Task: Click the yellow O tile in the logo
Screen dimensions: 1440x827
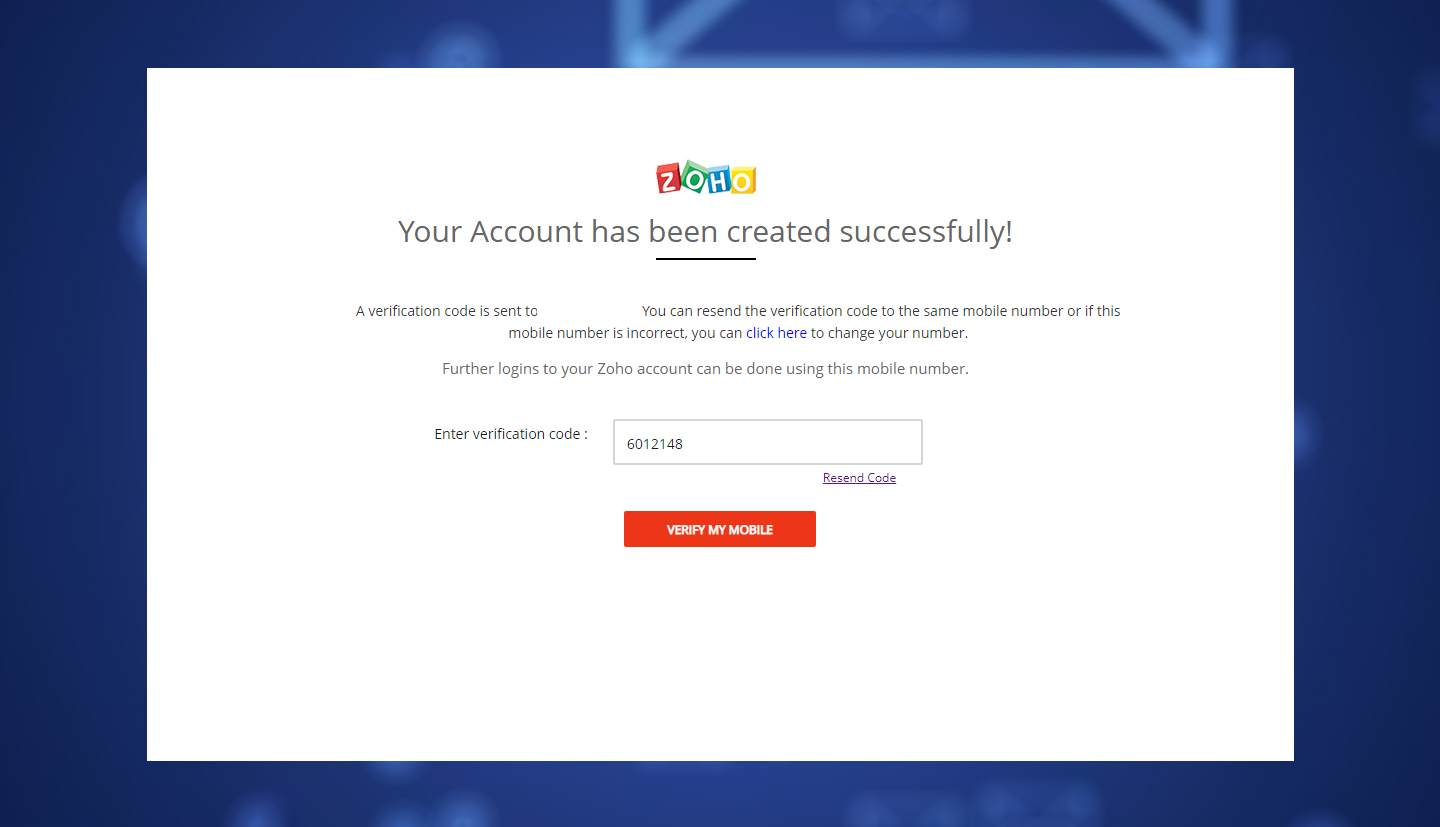Action: (743, 180)
